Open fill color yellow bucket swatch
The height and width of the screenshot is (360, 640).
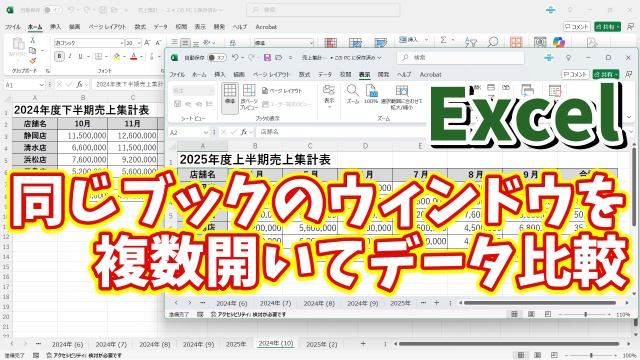117,56
